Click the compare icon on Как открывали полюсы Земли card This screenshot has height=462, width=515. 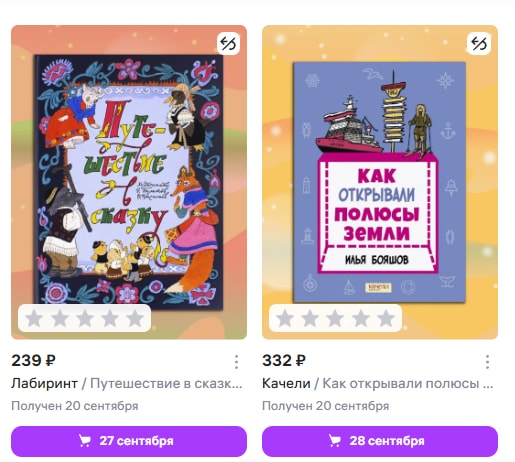479,43
